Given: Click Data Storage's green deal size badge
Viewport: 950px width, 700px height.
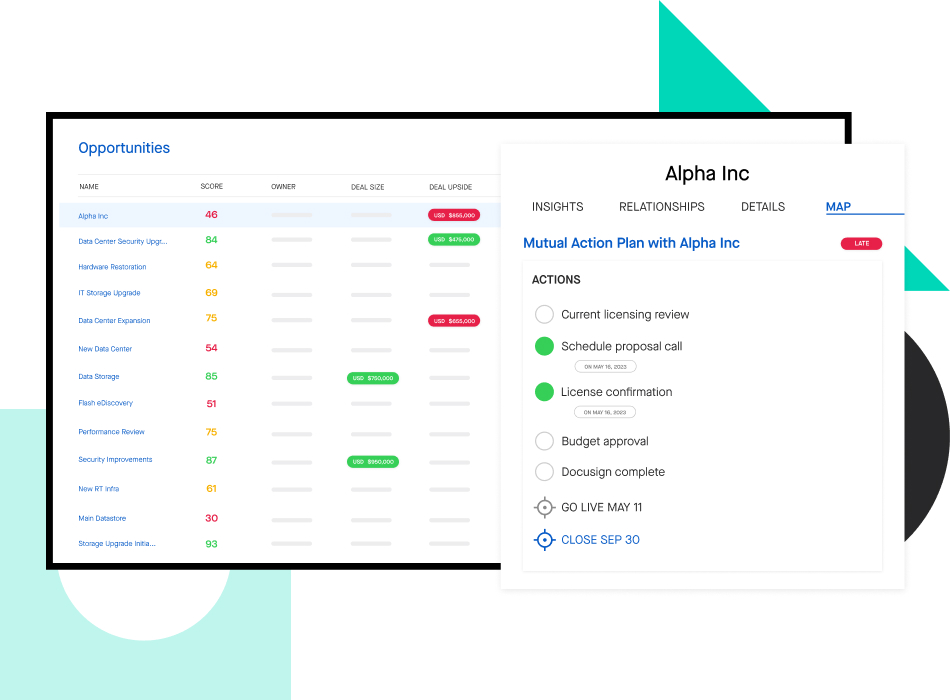Looking at the screenshot, I should pos(373,378).
